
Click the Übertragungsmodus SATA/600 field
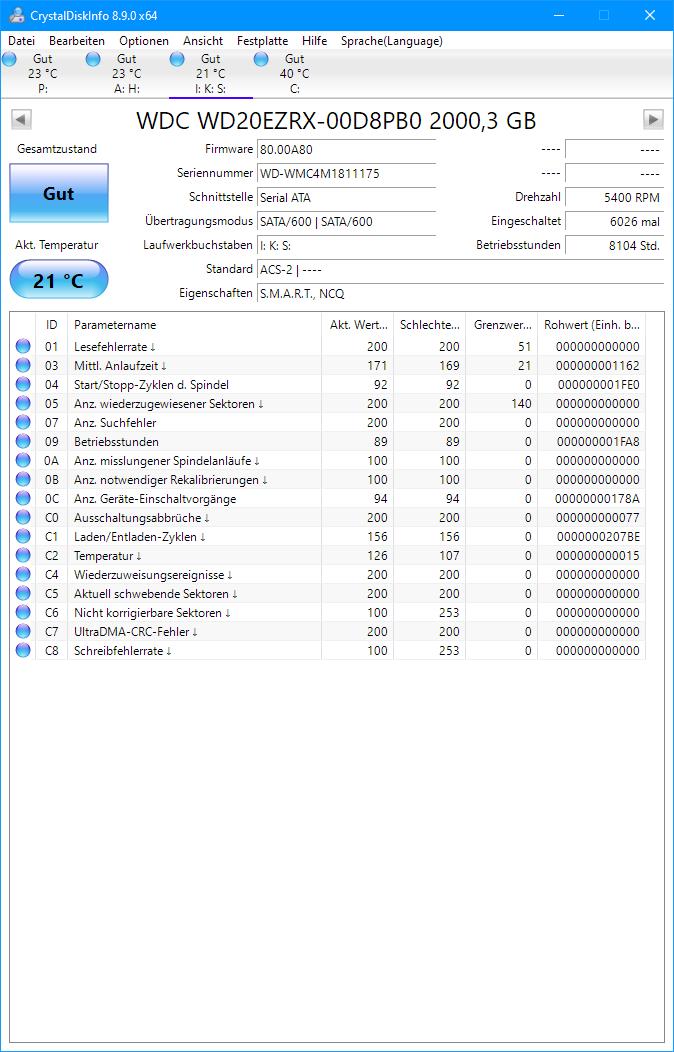[347, 221]
